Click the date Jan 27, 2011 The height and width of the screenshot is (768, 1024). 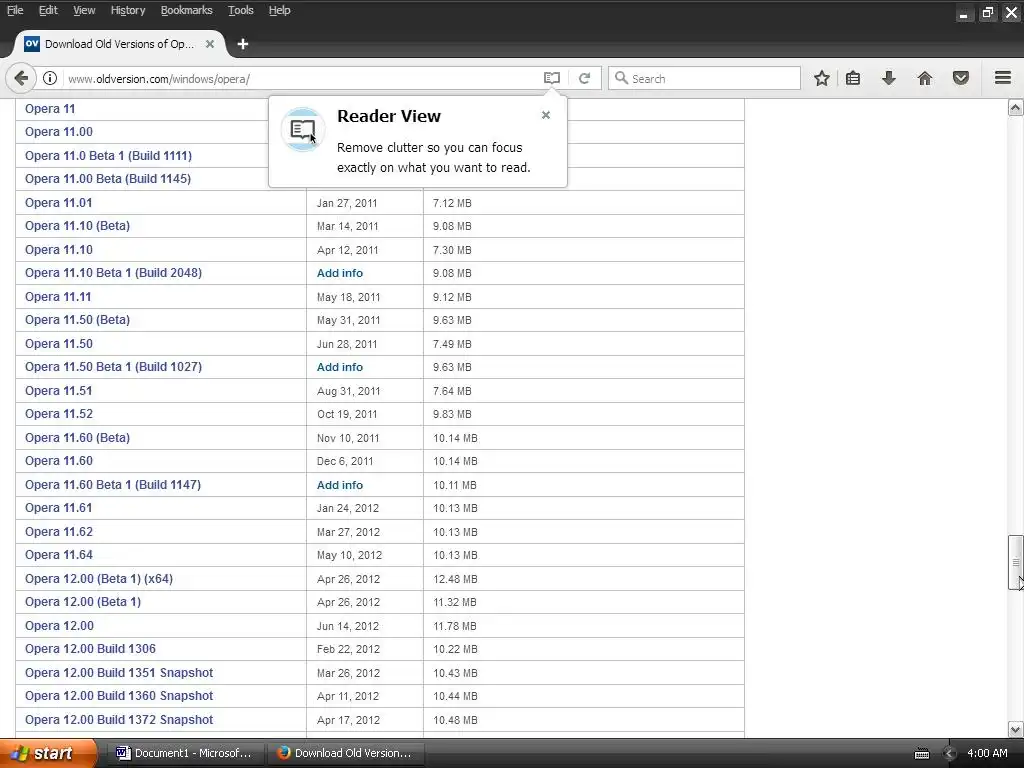347,203
